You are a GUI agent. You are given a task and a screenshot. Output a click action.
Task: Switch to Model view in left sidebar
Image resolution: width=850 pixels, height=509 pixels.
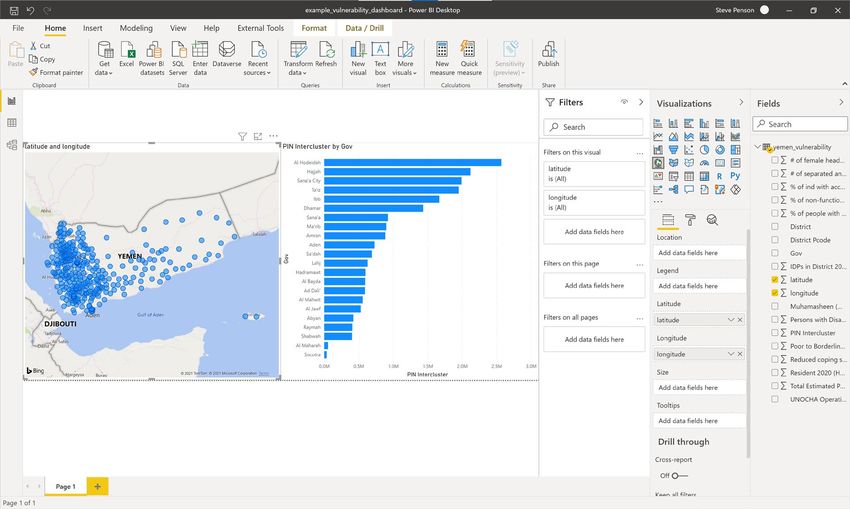(11, 145)
